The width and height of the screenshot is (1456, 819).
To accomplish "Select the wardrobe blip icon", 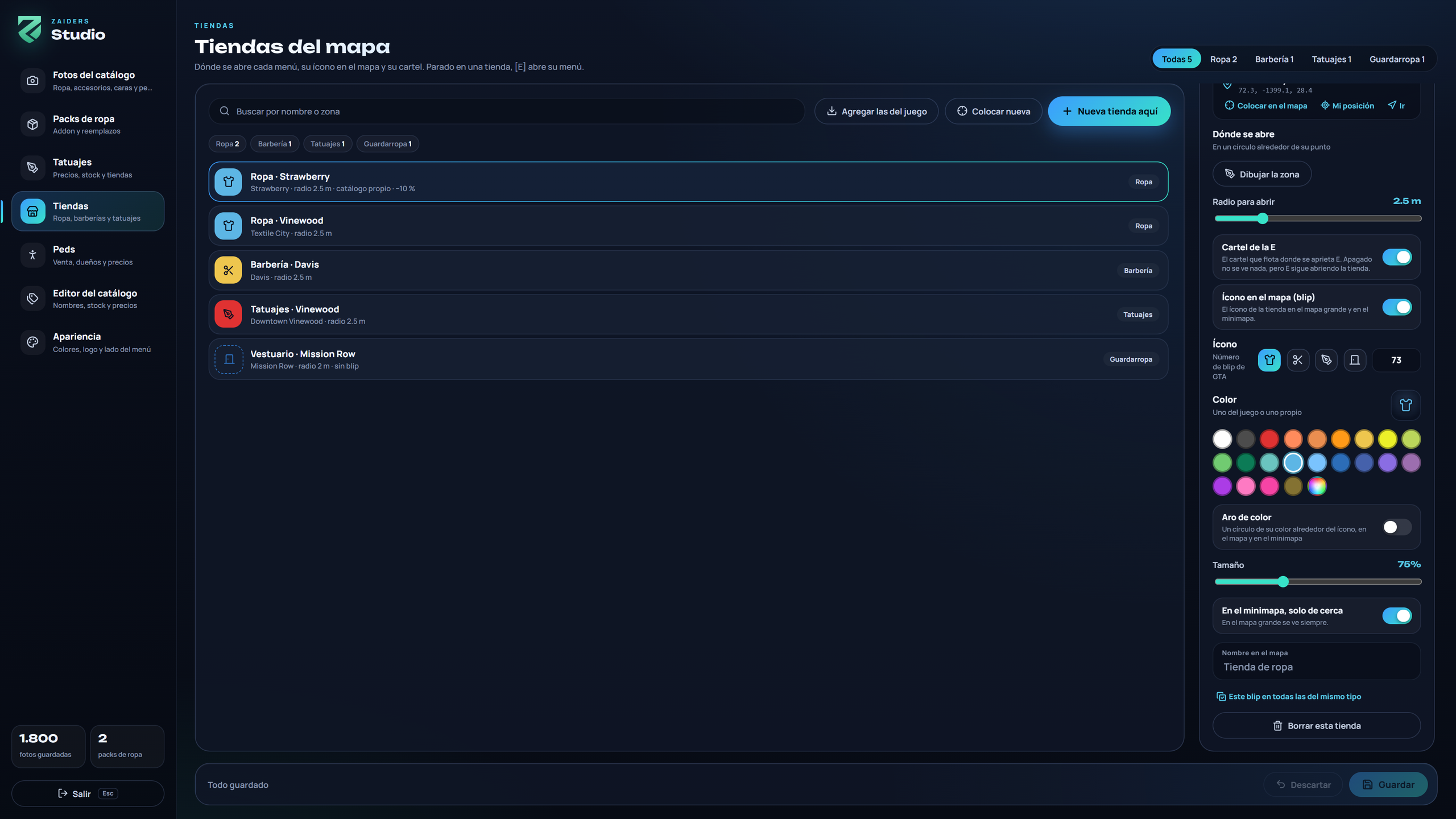I will point(1355,360).
